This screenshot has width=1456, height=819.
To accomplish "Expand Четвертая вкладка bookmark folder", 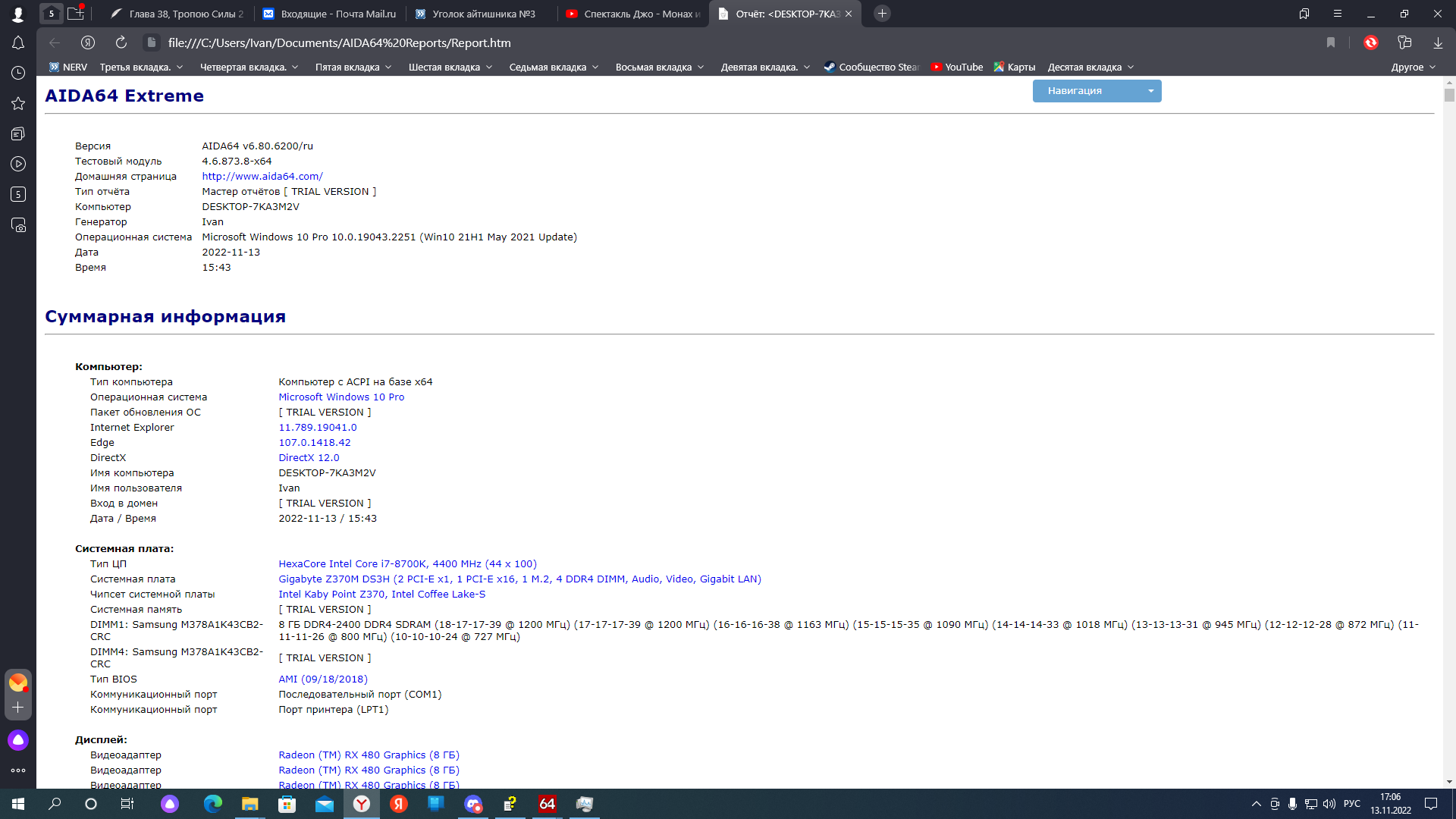I will (249, 67).
